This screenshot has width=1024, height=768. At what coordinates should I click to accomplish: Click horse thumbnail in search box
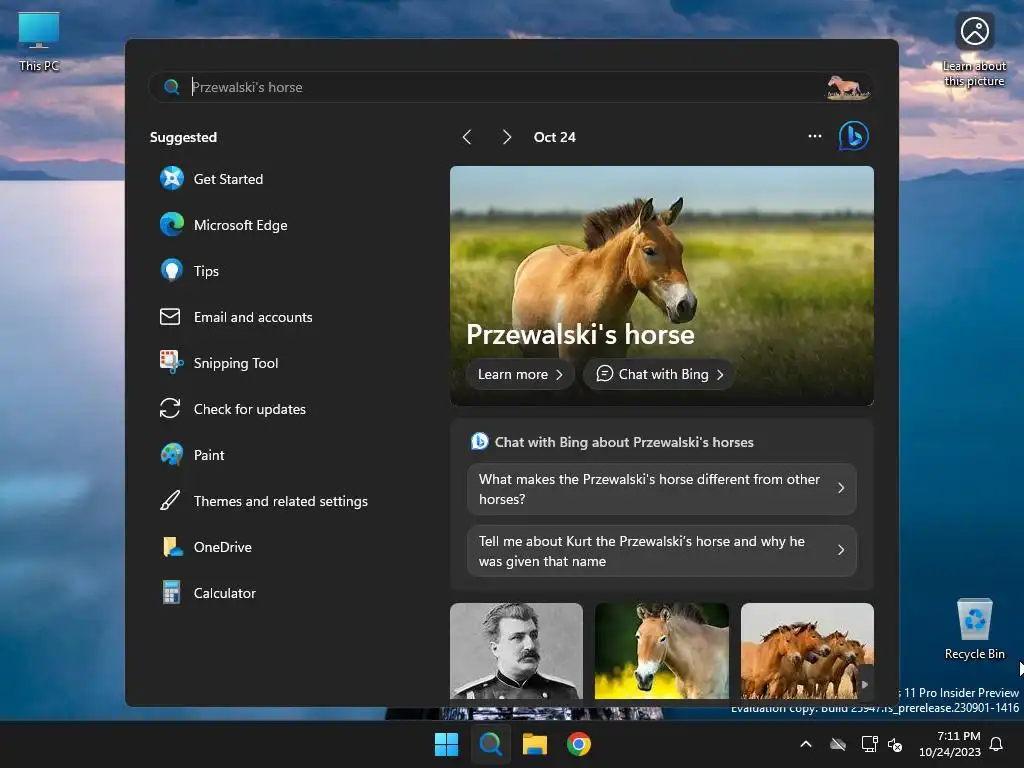(x=848, y=87)
